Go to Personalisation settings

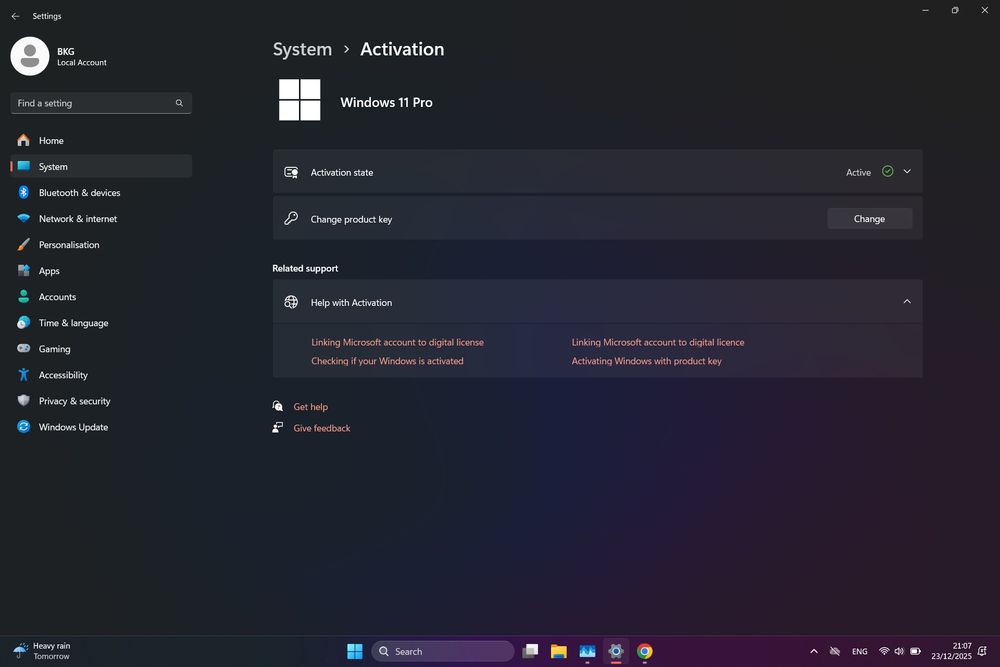coord(101,245)
